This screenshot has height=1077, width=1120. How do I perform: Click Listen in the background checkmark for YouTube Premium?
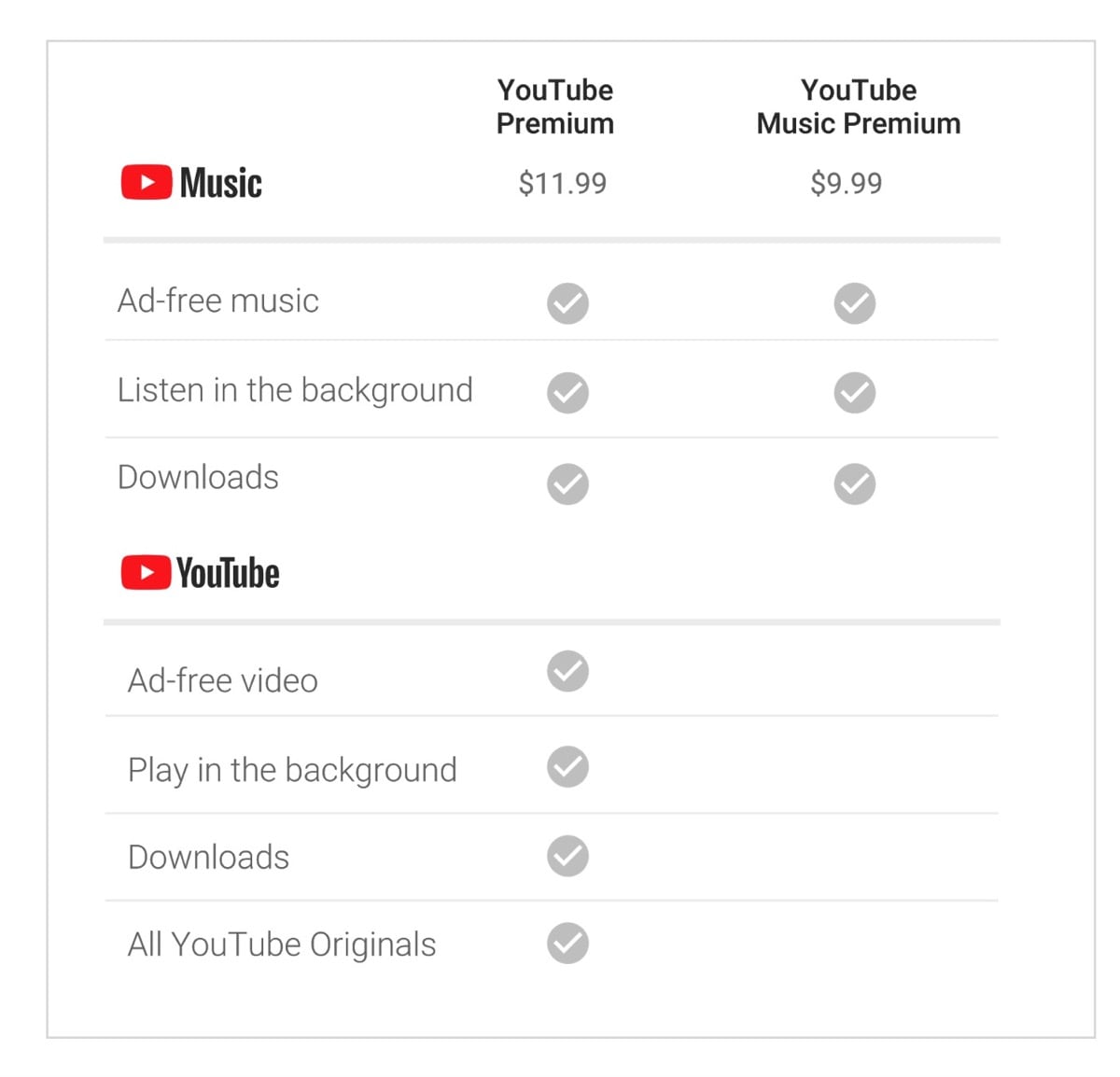567,393
